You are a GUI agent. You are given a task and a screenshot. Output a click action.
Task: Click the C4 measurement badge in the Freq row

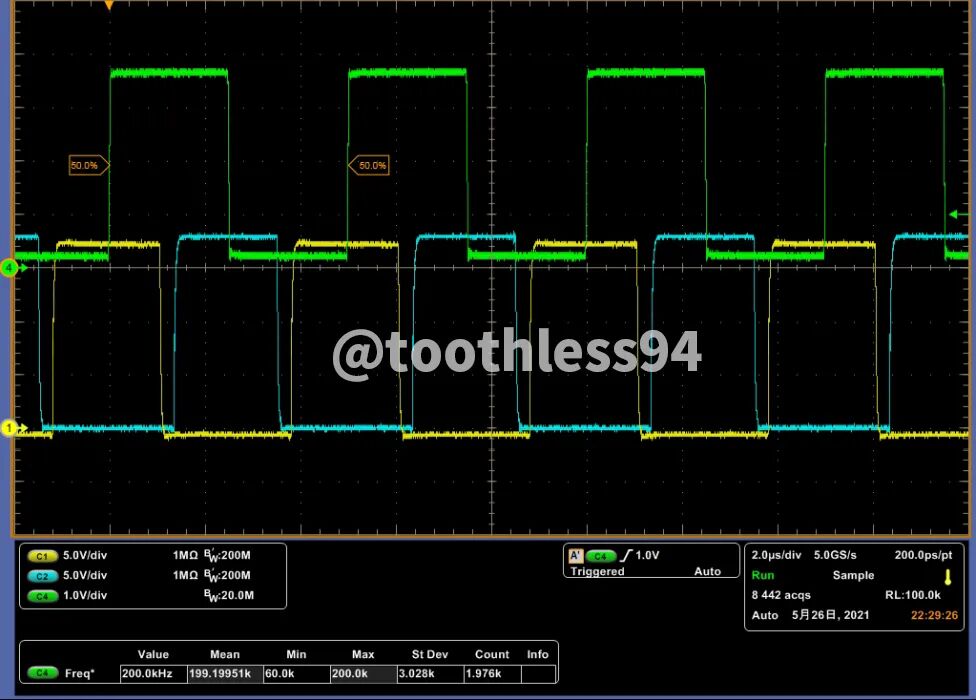tap(42, 673)
